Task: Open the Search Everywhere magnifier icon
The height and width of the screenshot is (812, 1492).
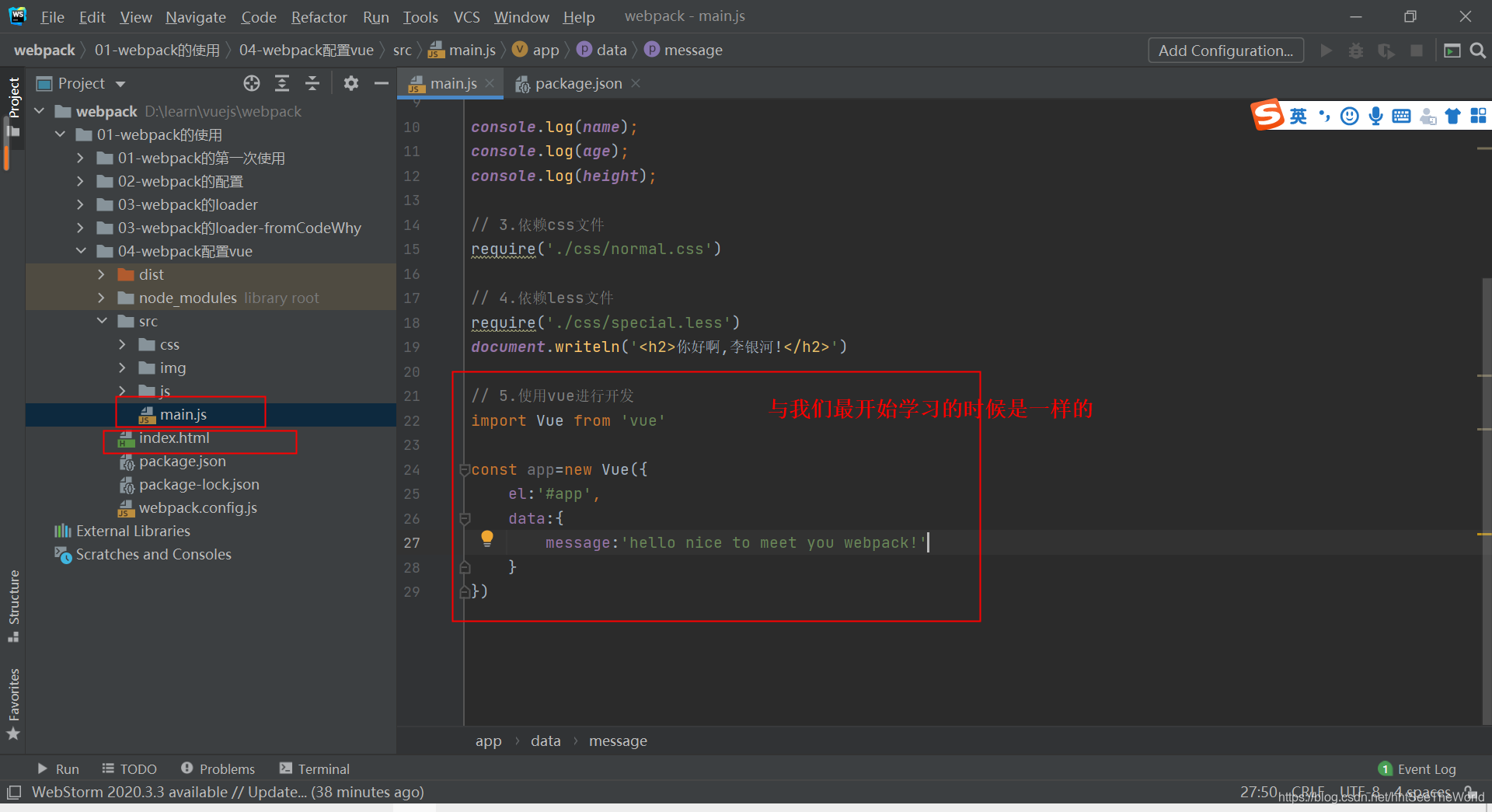Action: point(1478,51)
